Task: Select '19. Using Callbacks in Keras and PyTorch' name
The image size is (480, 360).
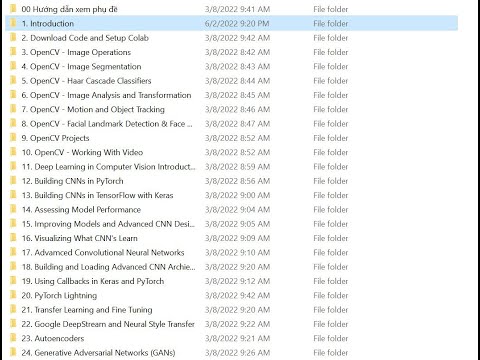Action: [x=93, y=282]
